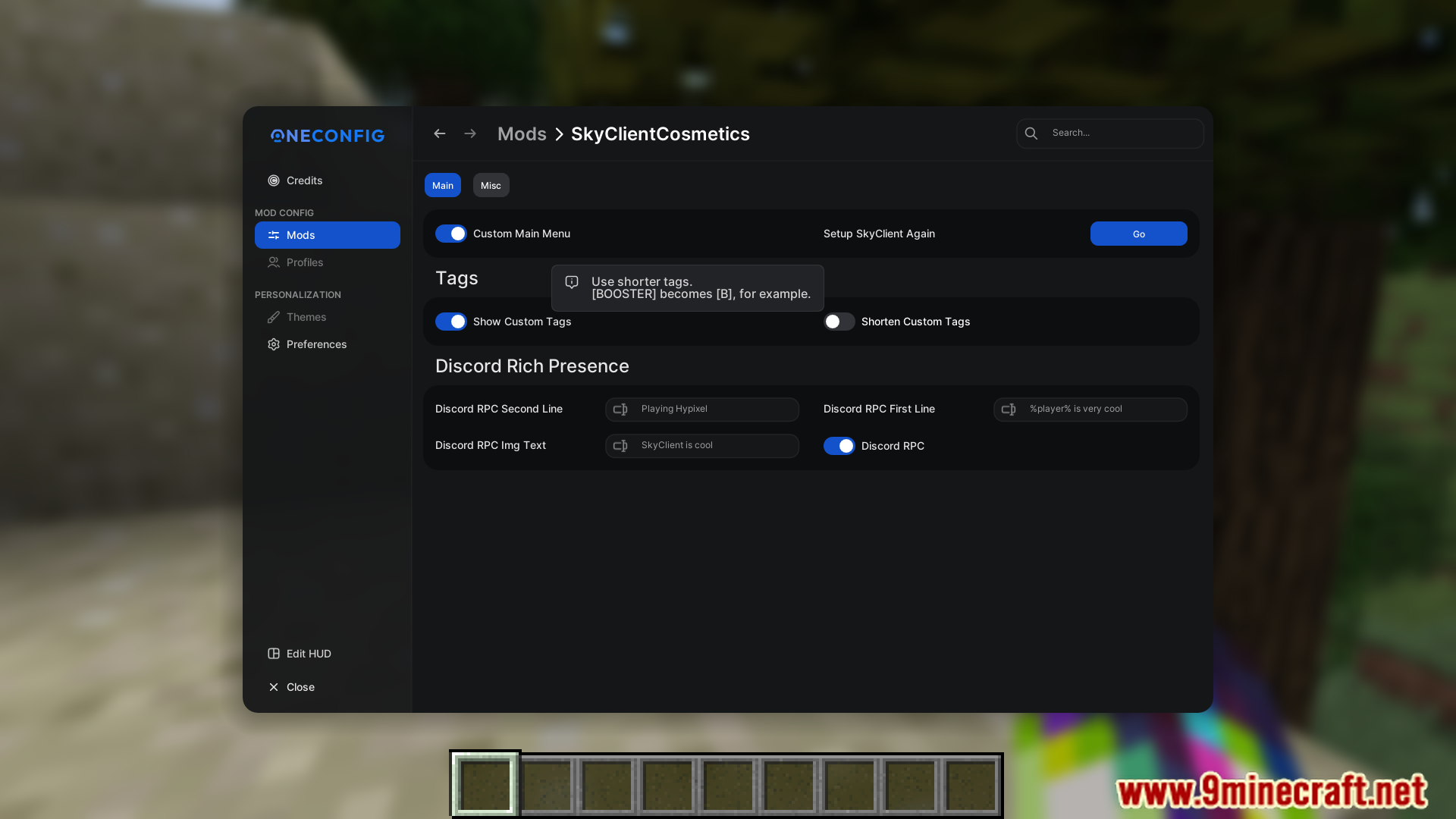
Task: Click the OneConfig logo
Action: click(328, 136)
